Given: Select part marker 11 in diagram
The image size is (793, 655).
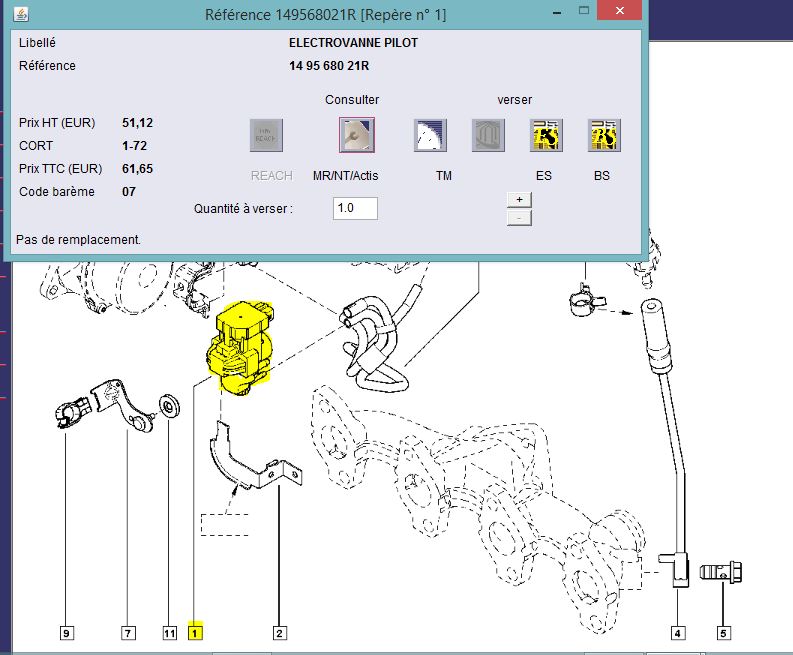Looking at the screenshot, I should (x=169, y=633).
